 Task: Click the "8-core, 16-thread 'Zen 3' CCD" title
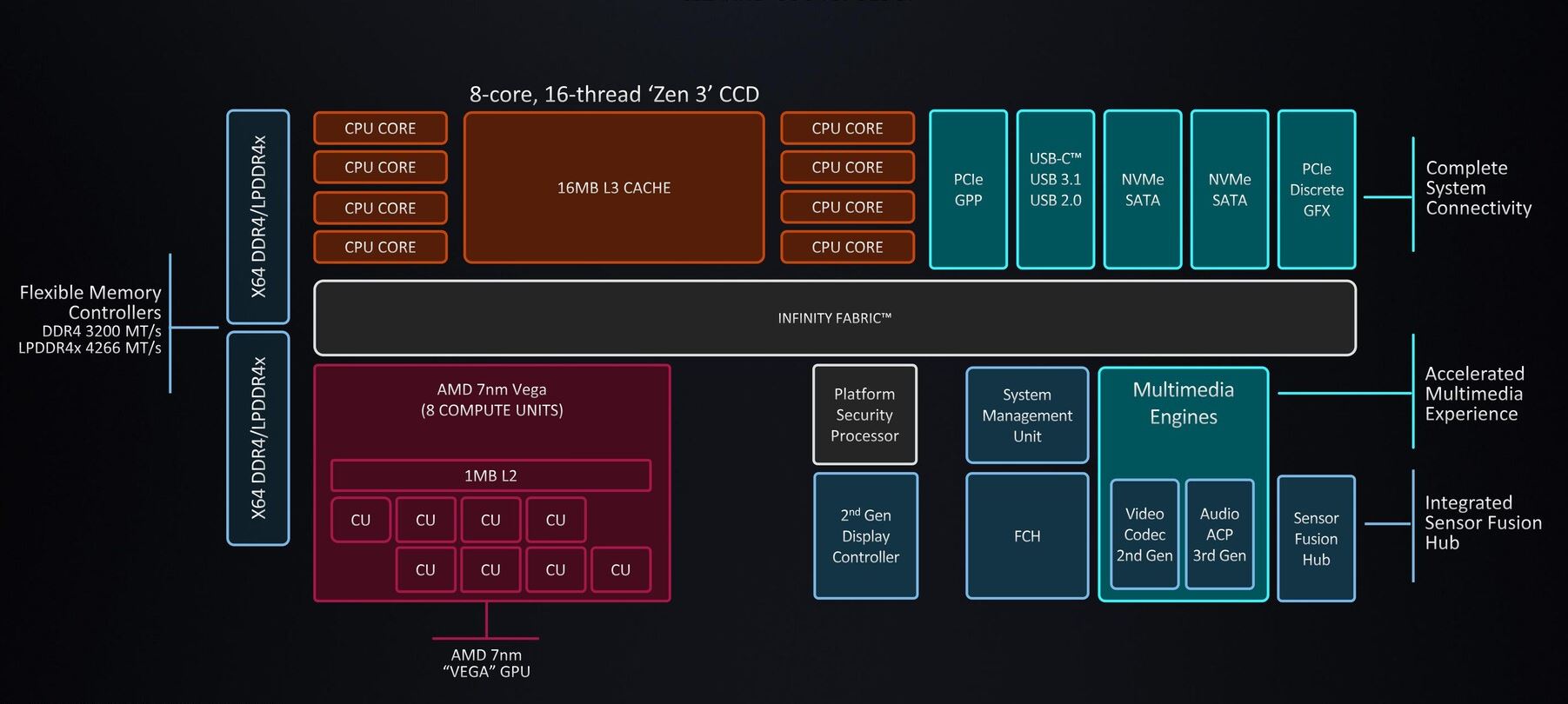pyautogui.click(x=614, y=94)
